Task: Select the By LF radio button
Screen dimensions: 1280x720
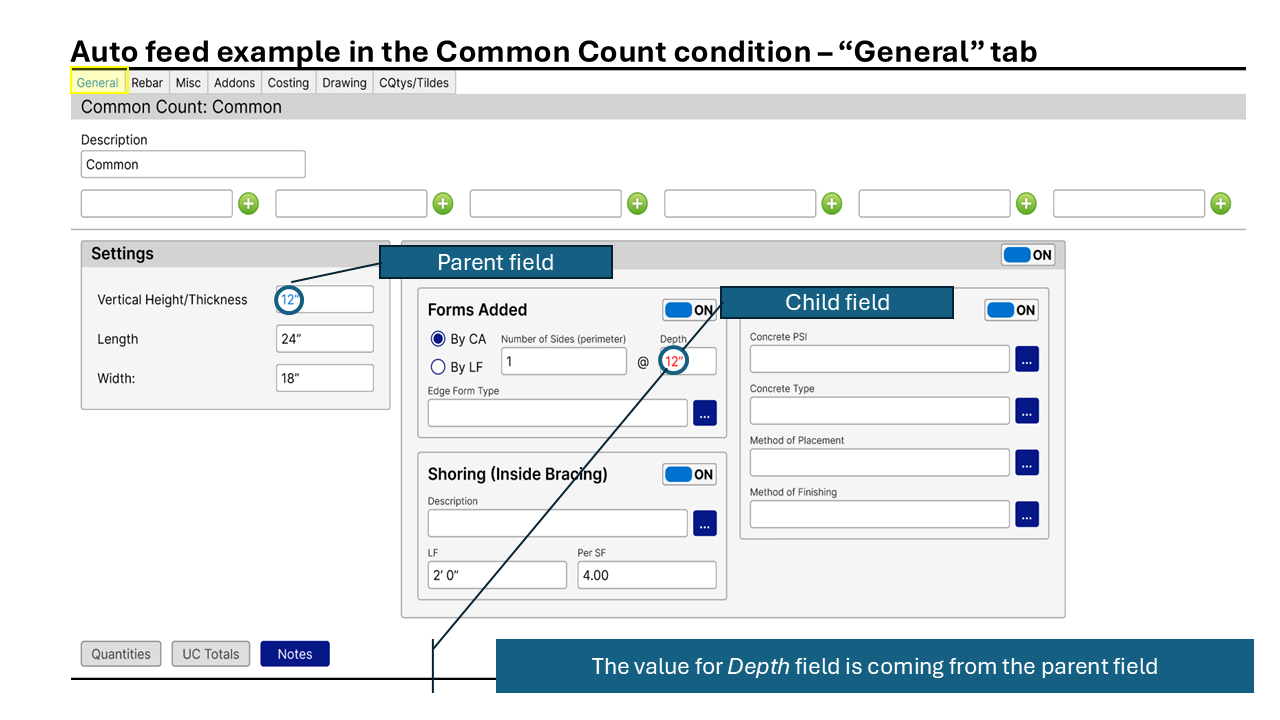Action: click(x=438, y=367)
